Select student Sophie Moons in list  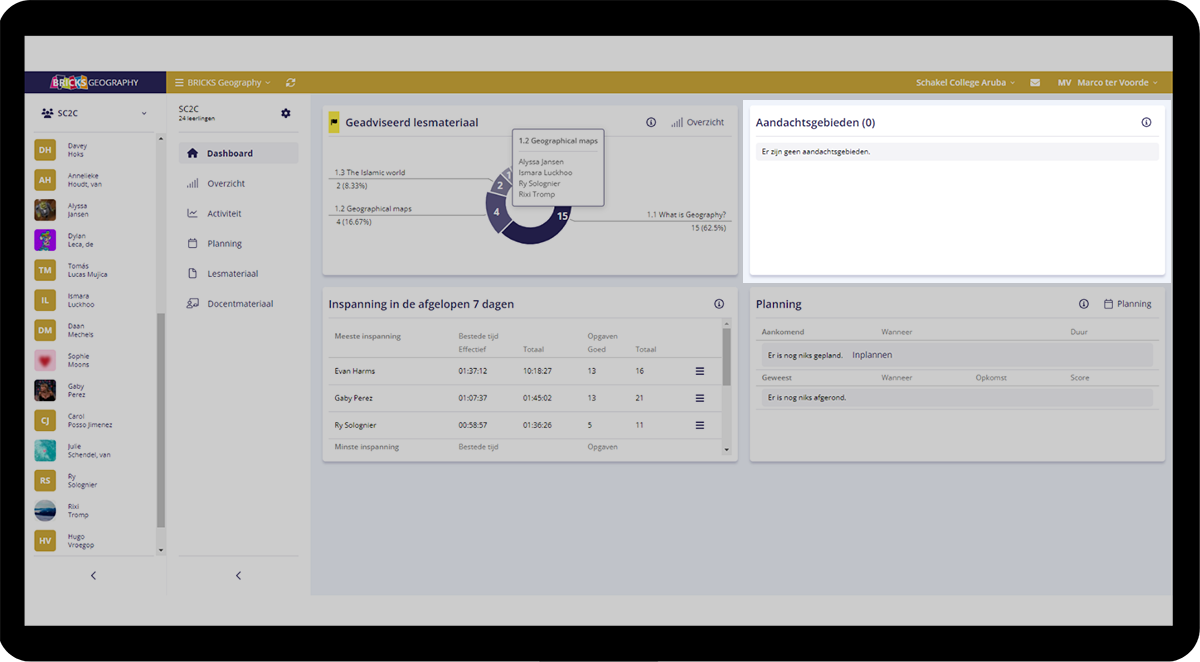coord(78,361)
